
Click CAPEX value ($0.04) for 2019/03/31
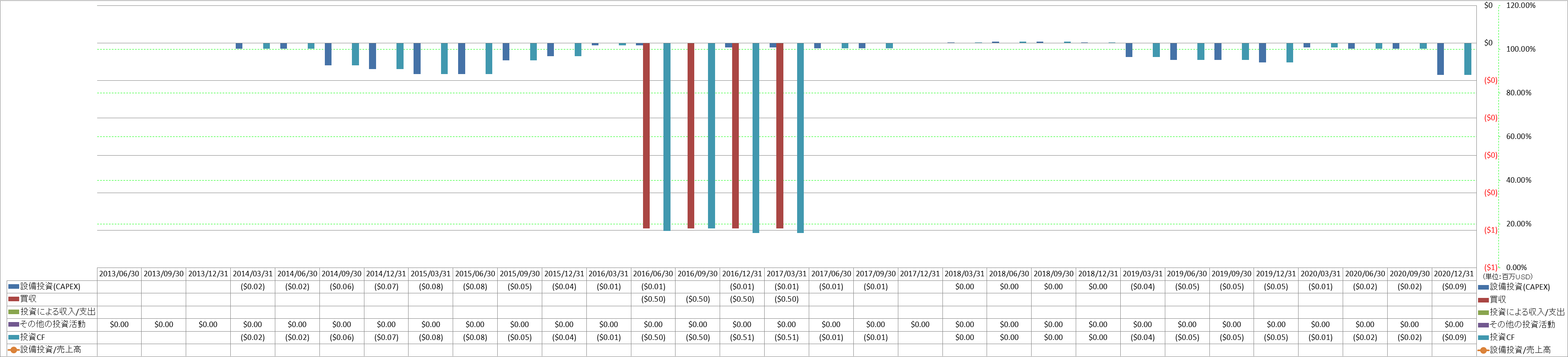click(1142, 286)
